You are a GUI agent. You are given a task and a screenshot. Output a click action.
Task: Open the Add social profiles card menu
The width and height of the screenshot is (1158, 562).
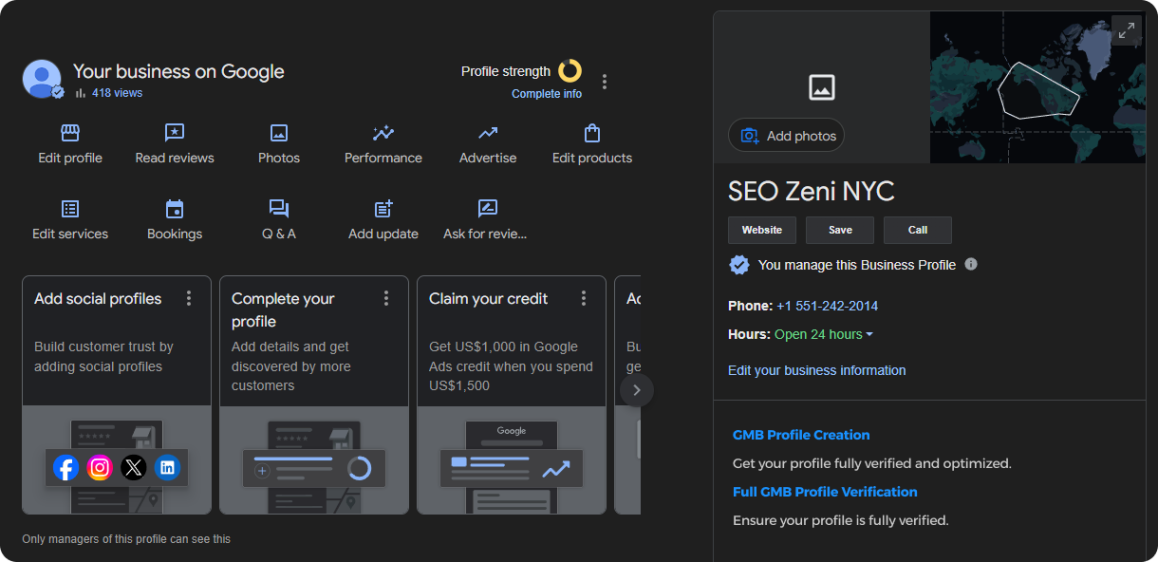188,298
